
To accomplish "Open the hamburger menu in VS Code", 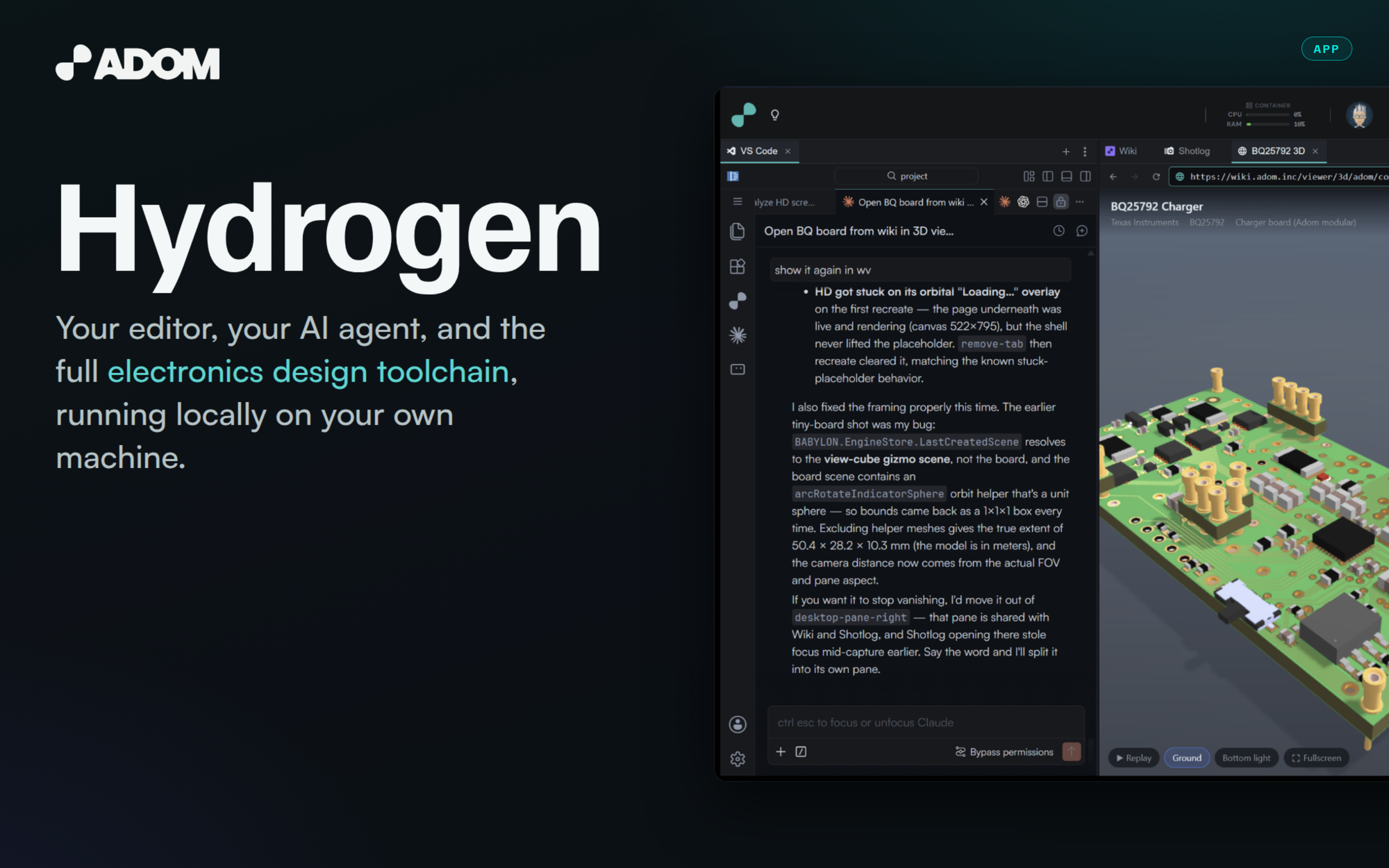I will [738, 201].
